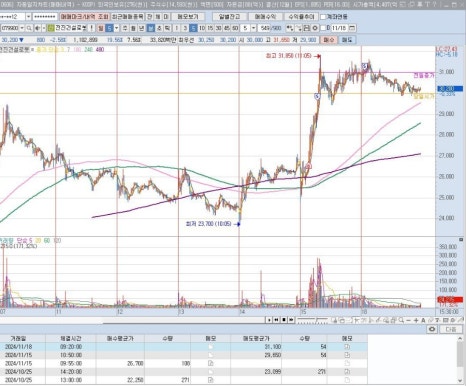This screenshot has width=466, height=386.
Task: Expand the stock code 079900 dropdown
Action: tap(22, 28)
